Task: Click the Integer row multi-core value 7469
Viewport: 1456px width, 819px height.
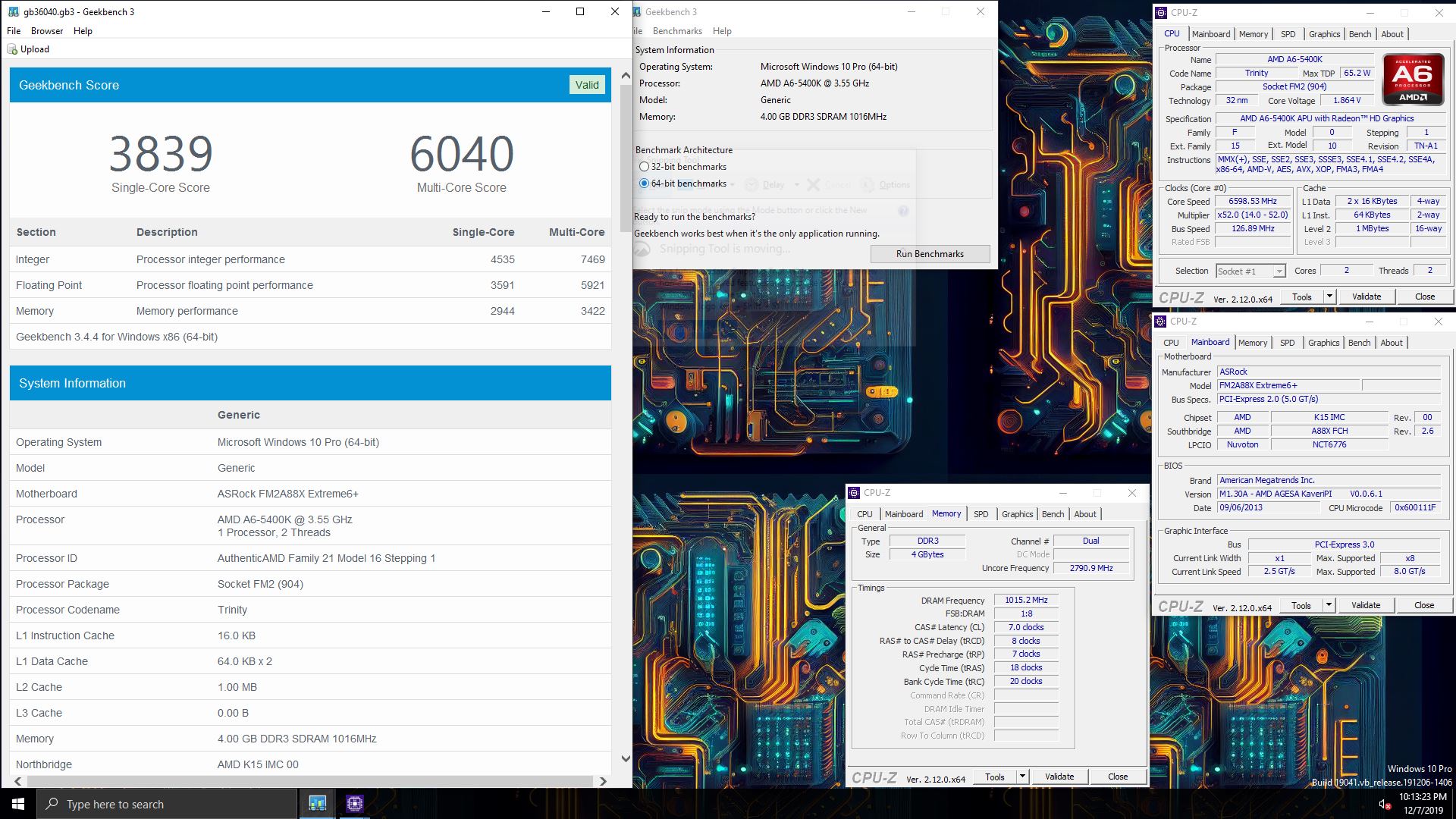Action: pyautogui.click(x=592, y=259)
